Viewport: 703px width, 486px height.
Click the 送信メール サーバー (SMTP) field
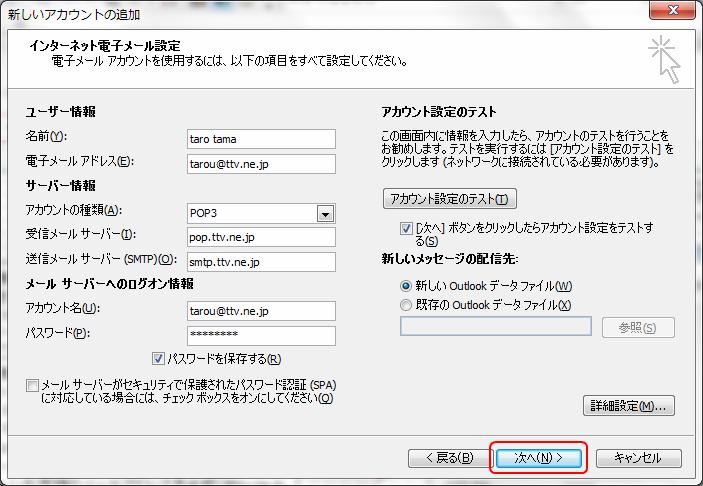click(261, 262)
